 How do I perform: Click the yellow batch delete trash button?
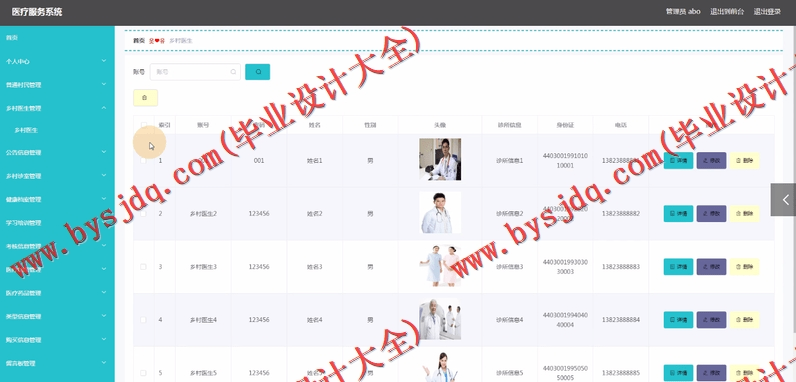click(x=145, y=98)
